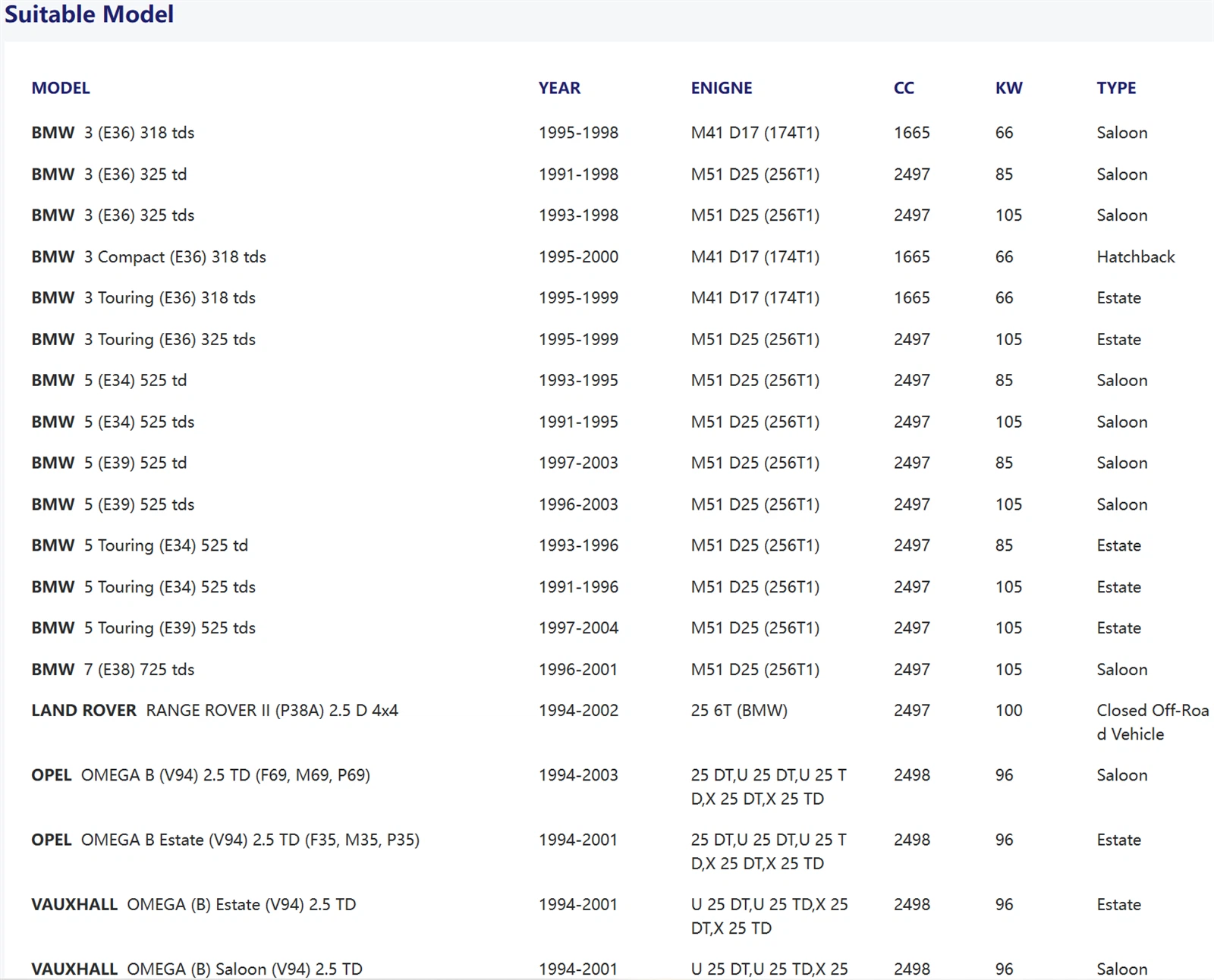
Task: Click CC value 1665 for 3 Touring 318 tds
Action: 911,298
